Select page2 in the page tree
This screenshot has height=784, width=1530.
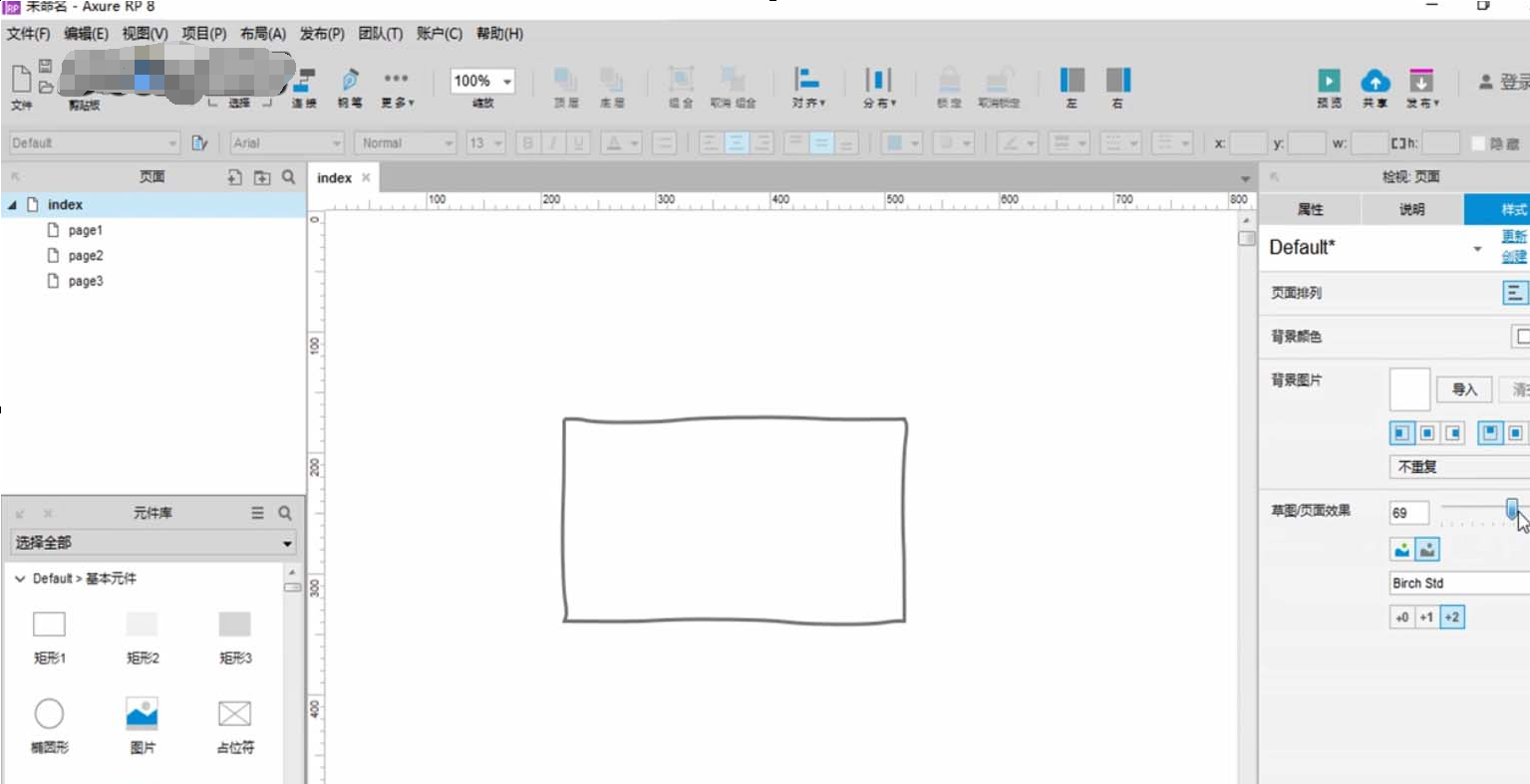coord(86,256)
